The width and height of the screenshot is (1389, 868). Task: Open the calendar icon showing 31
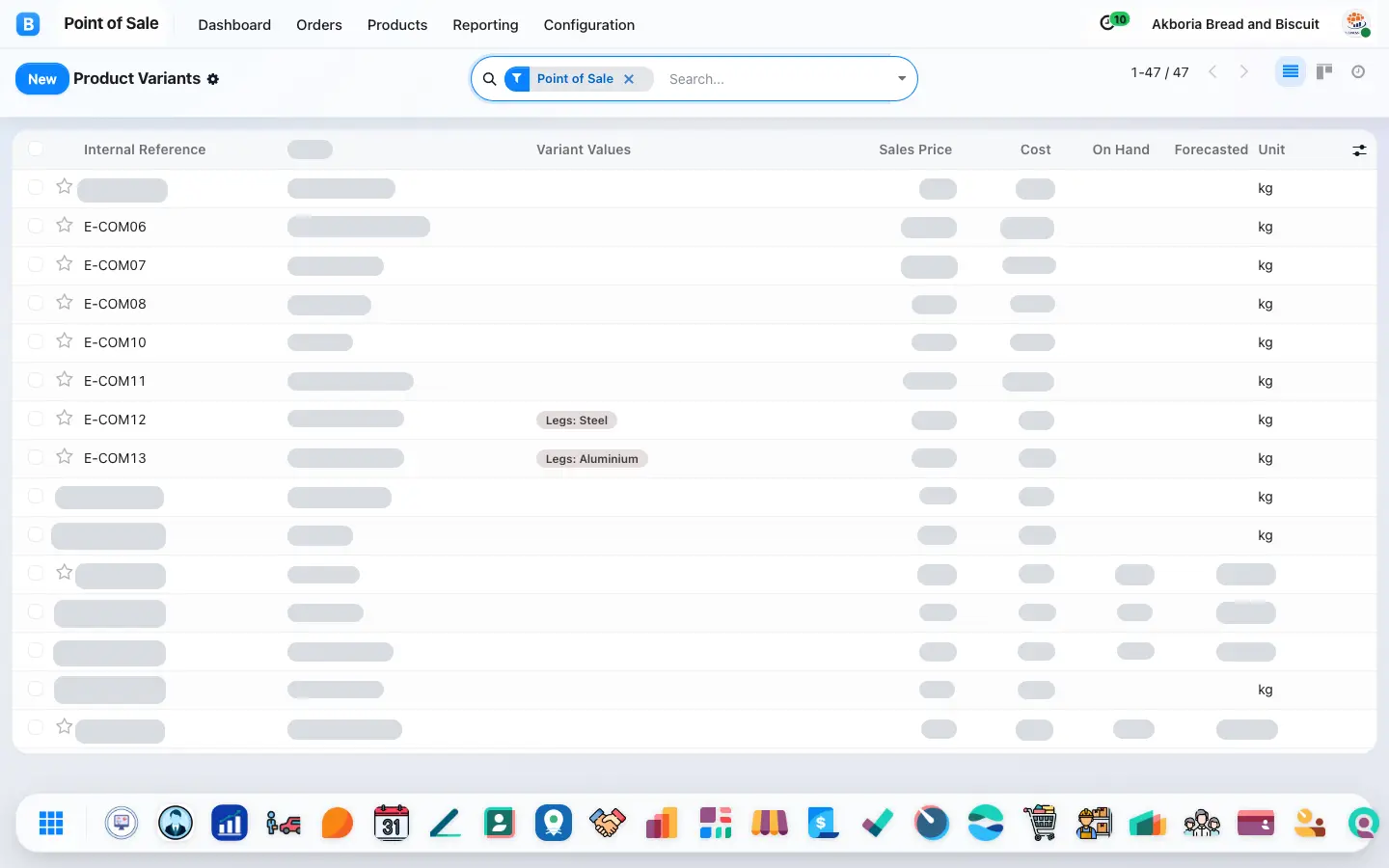point(392,823)
